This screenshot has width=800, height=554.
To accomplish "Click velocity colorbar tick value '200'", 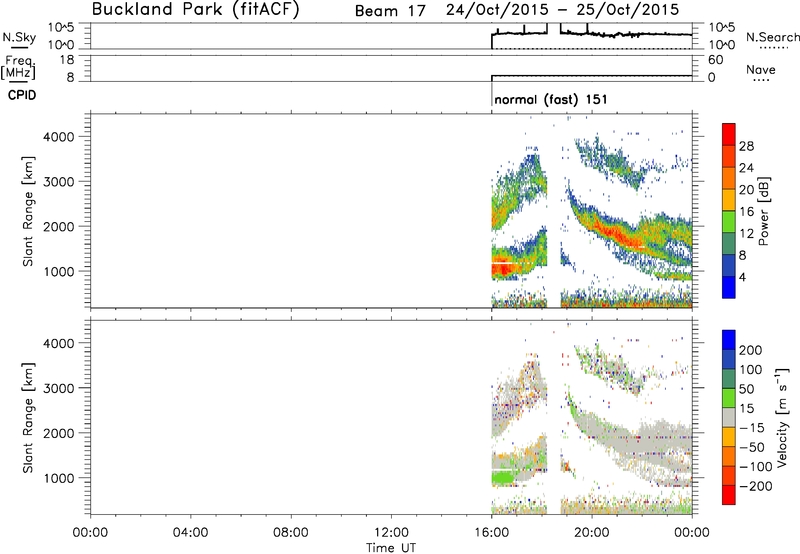I will coord(751,350).
